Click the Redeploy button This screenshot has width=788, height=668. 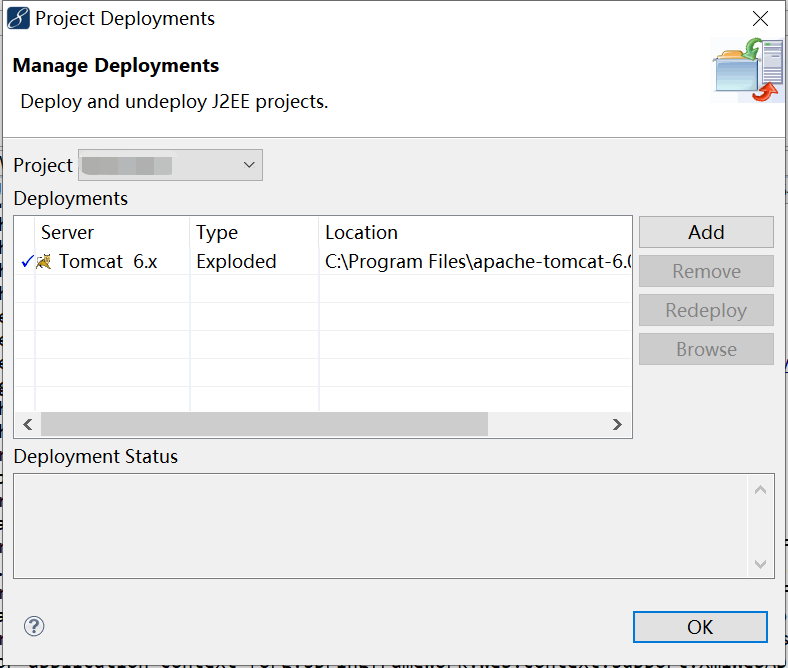click(706, 310)
